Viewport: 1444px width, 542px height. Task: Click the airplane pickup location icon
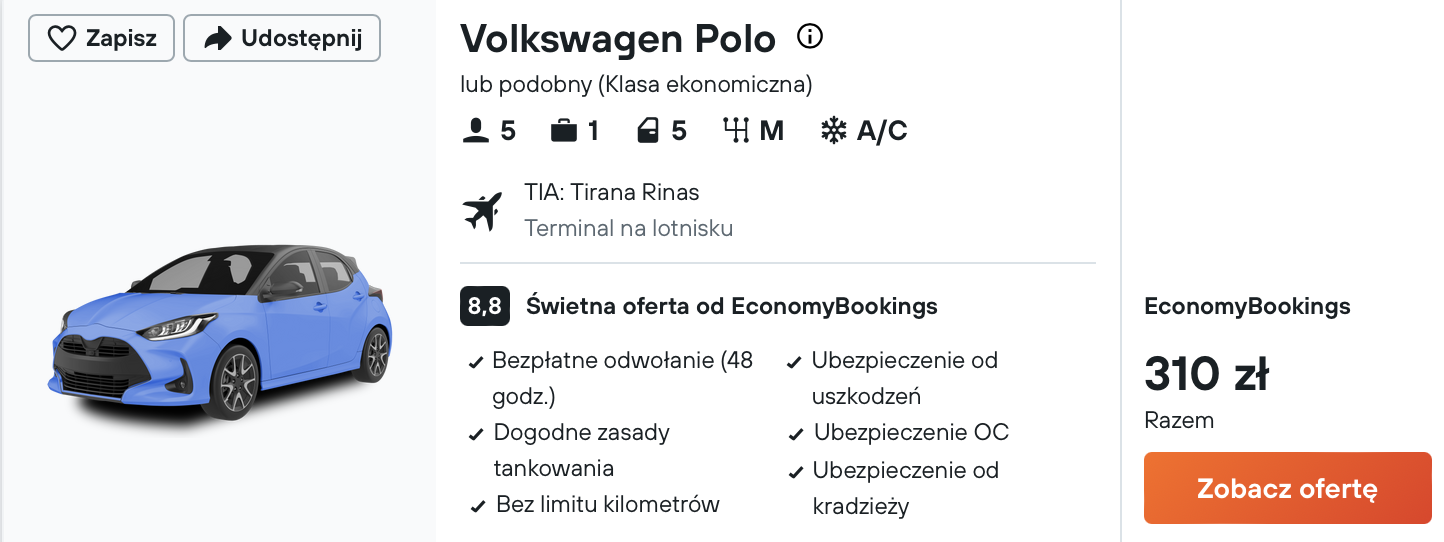(x=482, y=211)
